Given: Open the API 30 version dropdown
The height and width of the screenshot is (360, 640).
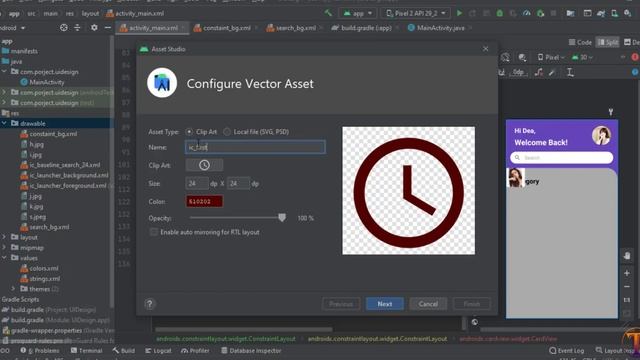Looking at the screenshot, I should [582, 57].
